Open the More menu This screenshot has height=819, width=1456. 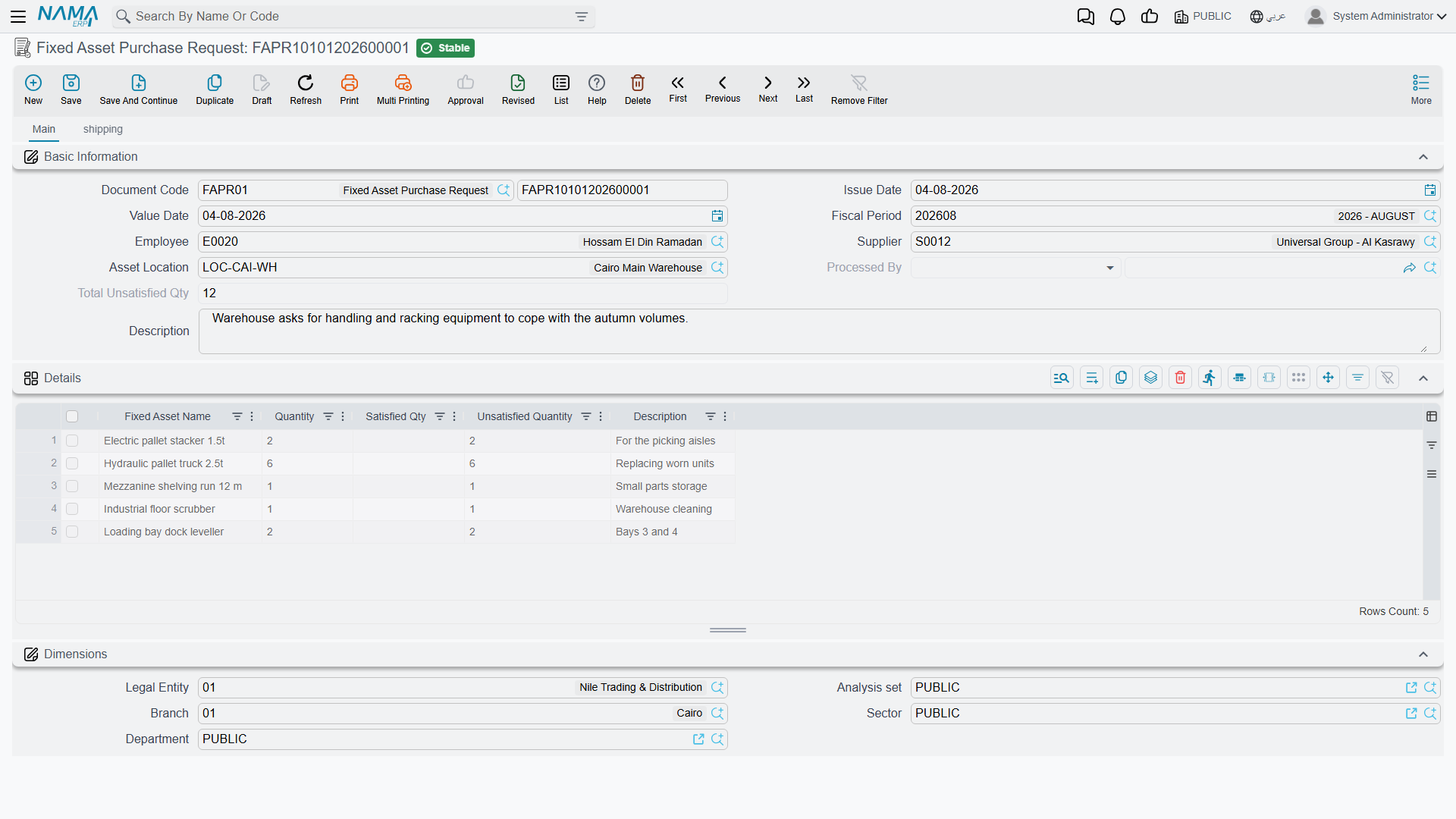point(1421,89)
